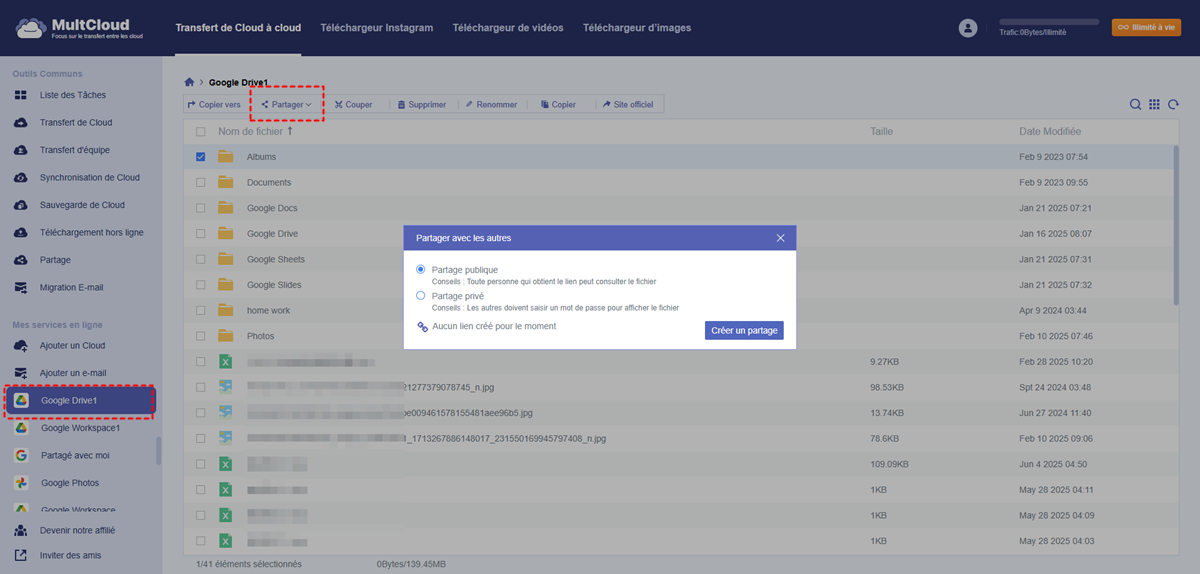Check the Documents folder checkbox
Image resolution: width=1200 pixels, height=574 pixels.
(x=201, y=182)
